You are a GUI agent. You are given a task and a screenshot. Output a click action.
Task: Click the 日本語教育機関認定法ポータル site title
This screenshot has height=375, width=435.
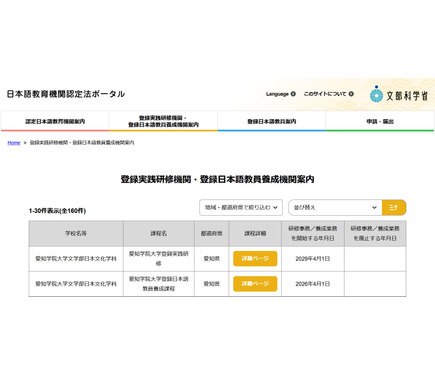pyautogui.click(x=66, y=94)
